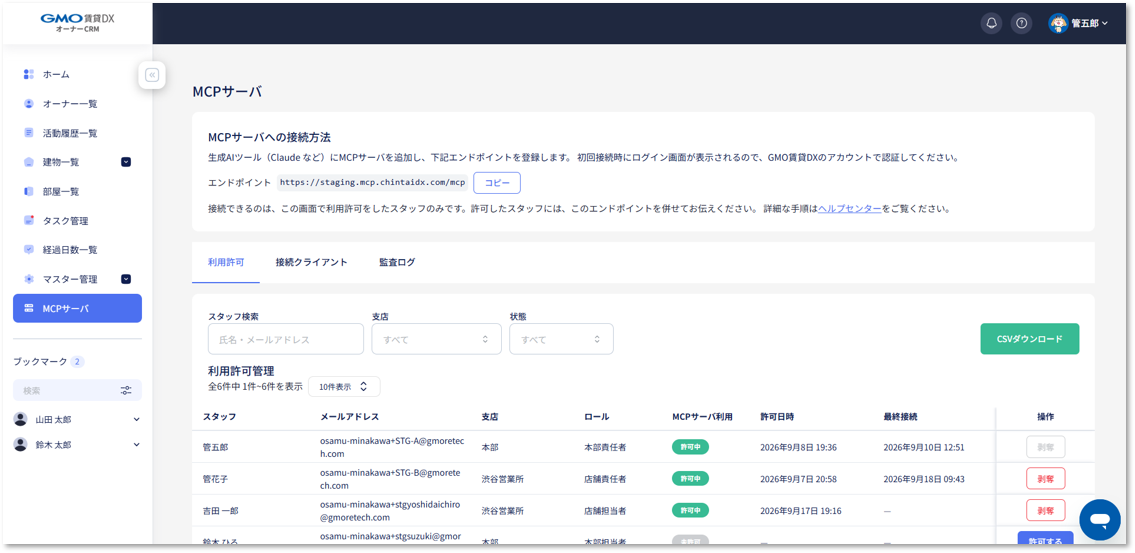Click the disabled 剥奪 button for 管五郎

point(1045,447)
